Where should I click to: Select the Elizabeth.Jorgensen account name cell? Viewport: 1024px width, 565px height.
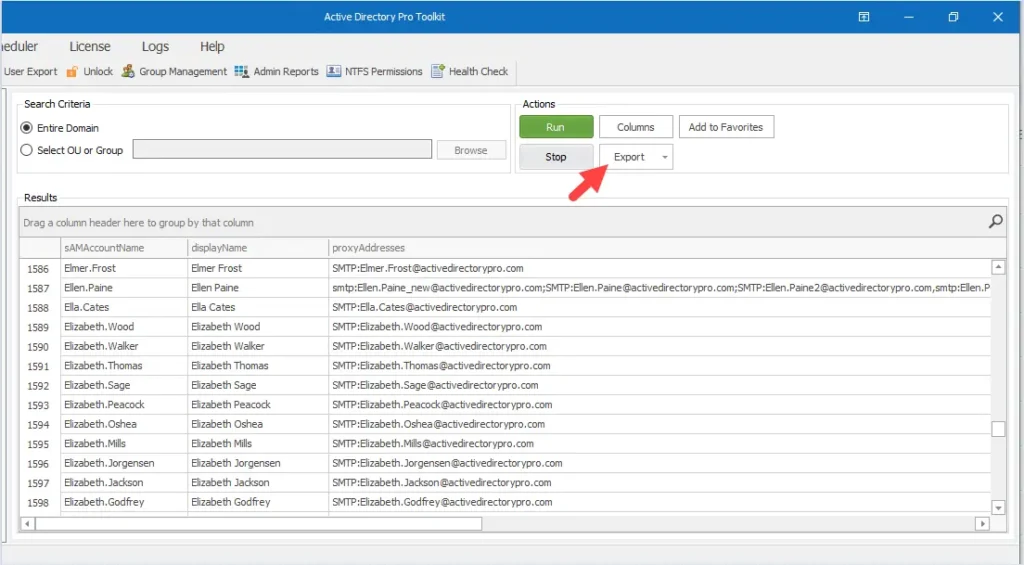tap(124, 463)
